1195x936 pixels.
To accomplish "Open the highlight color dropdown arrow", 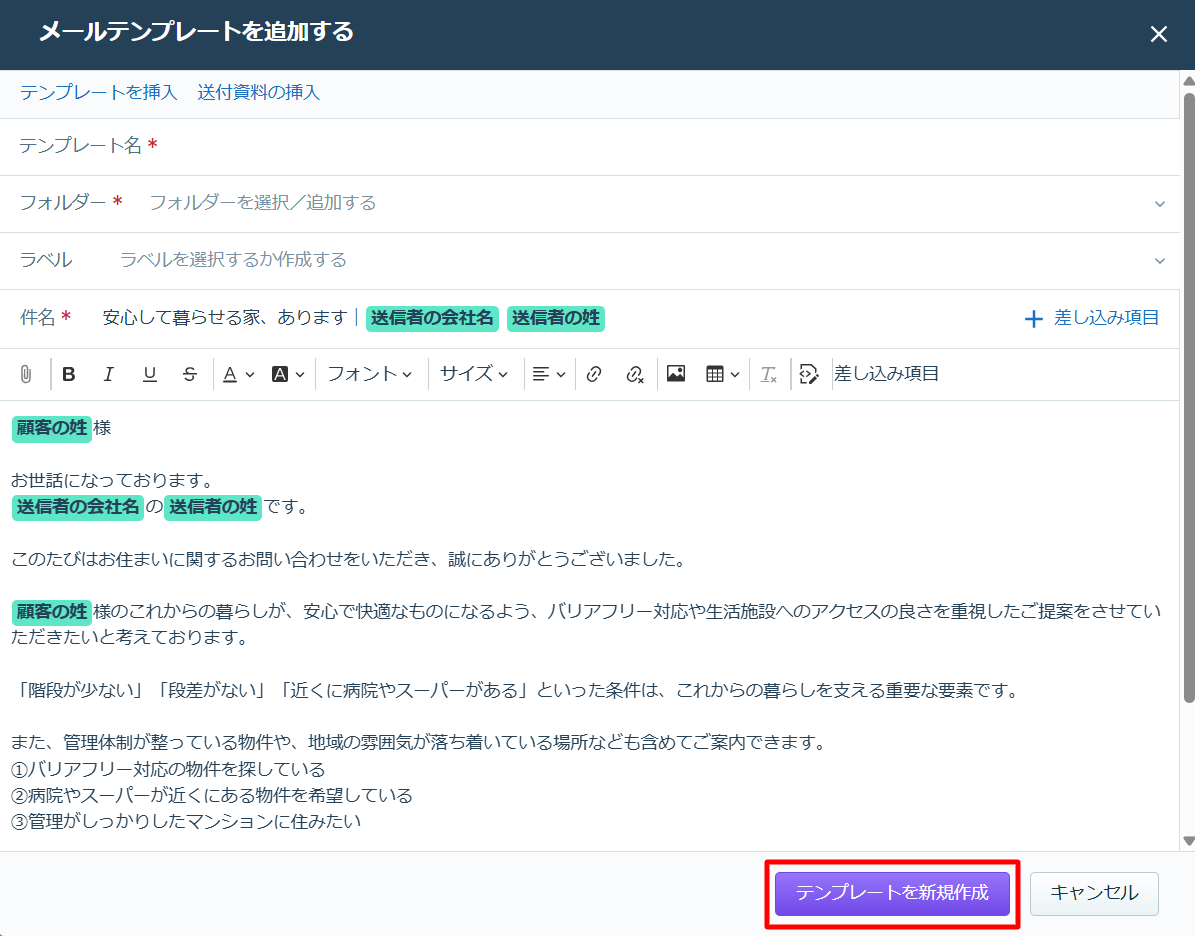I will (300, 375).
